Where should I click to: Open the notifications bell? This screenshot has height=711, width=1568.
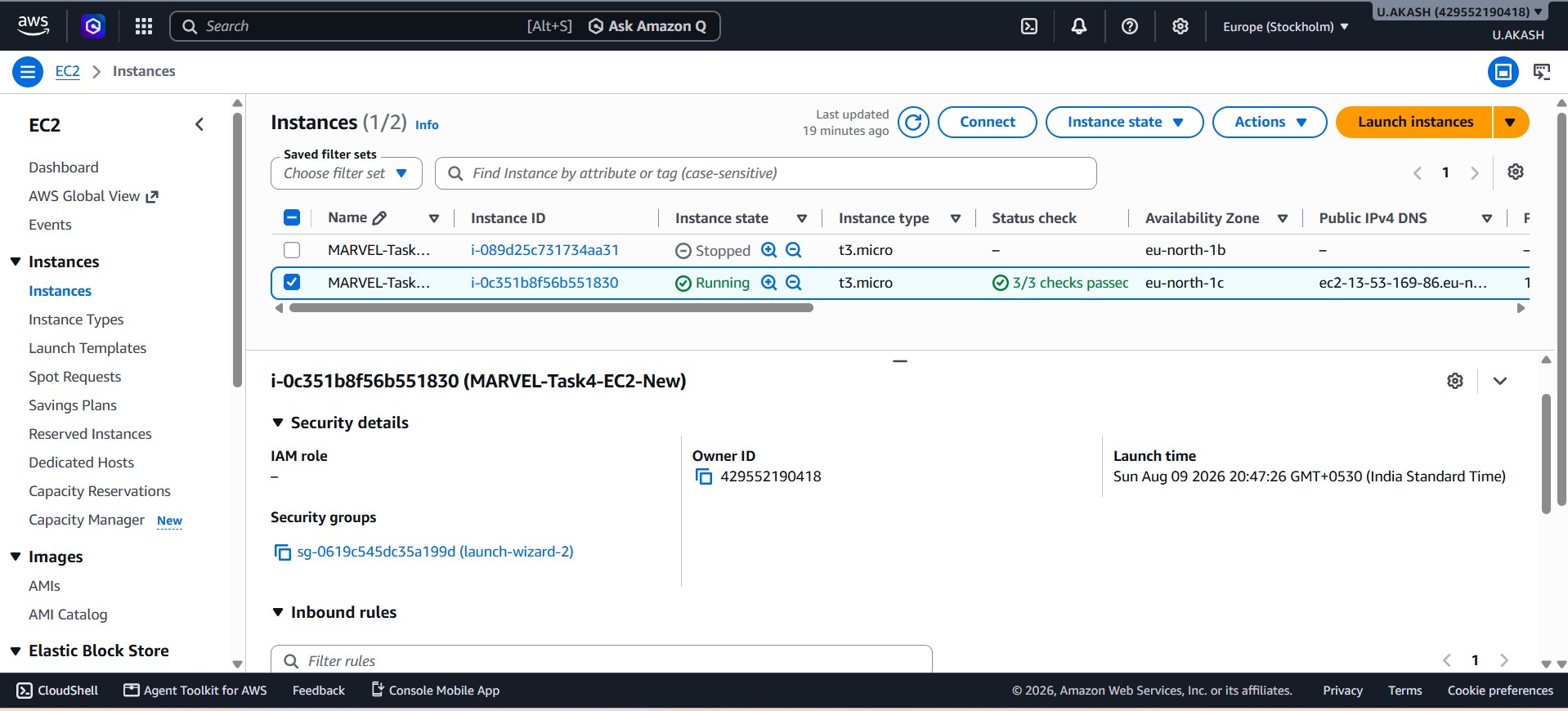coord(1079,26)
